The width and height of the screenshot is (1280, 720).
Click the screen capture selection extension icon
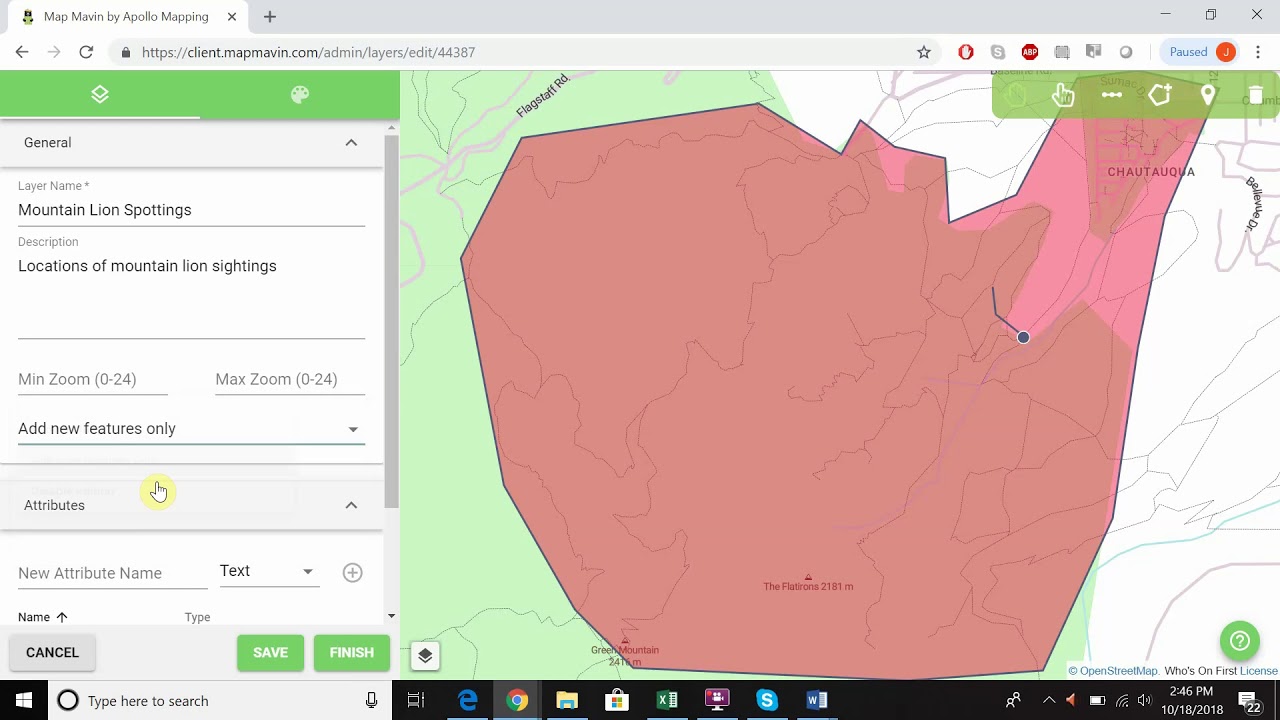pos(1062,52)
